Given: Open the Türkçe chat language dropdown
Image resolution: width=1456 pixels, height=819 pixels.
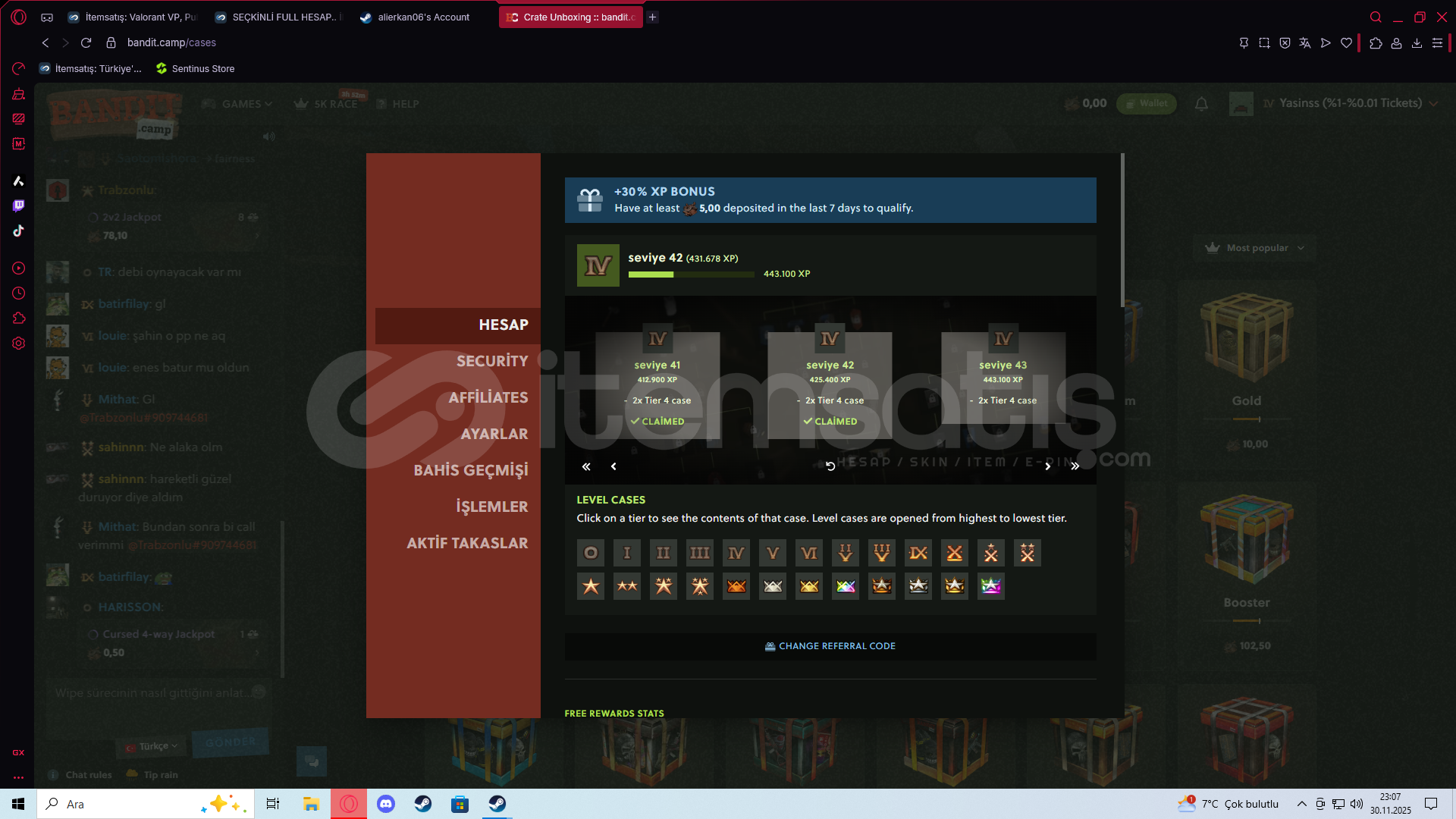Looking at the screenshot, I should pyautogui.click(x=152, y=746).
